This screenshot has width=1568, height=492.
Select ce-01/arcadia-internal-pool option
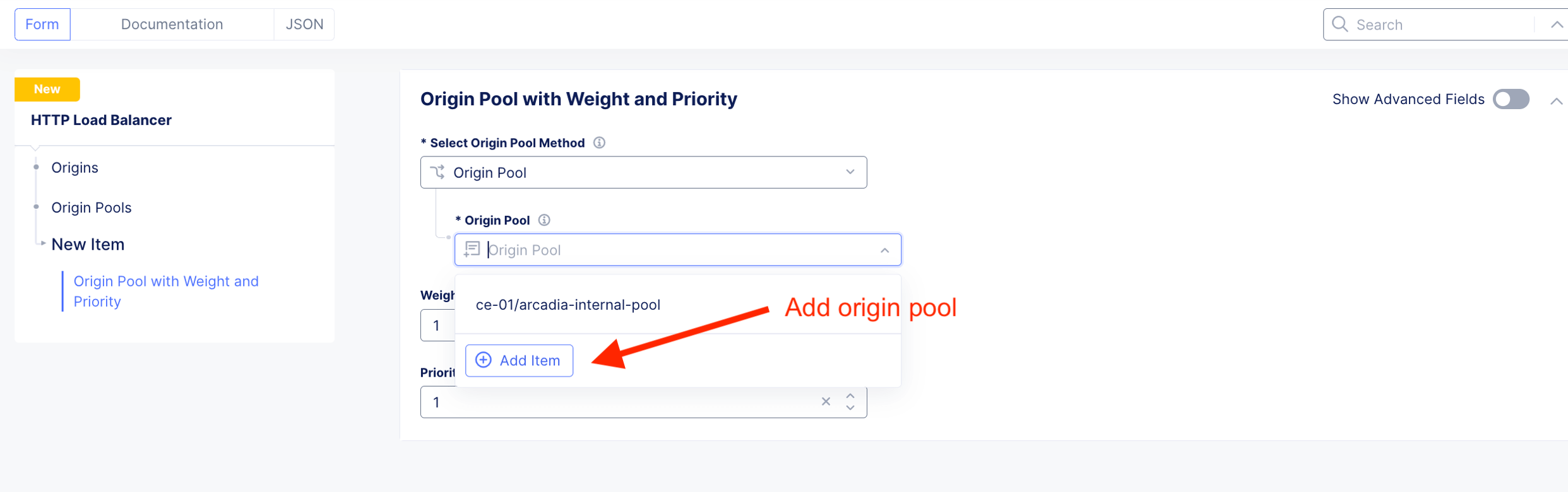pos(568,305)
